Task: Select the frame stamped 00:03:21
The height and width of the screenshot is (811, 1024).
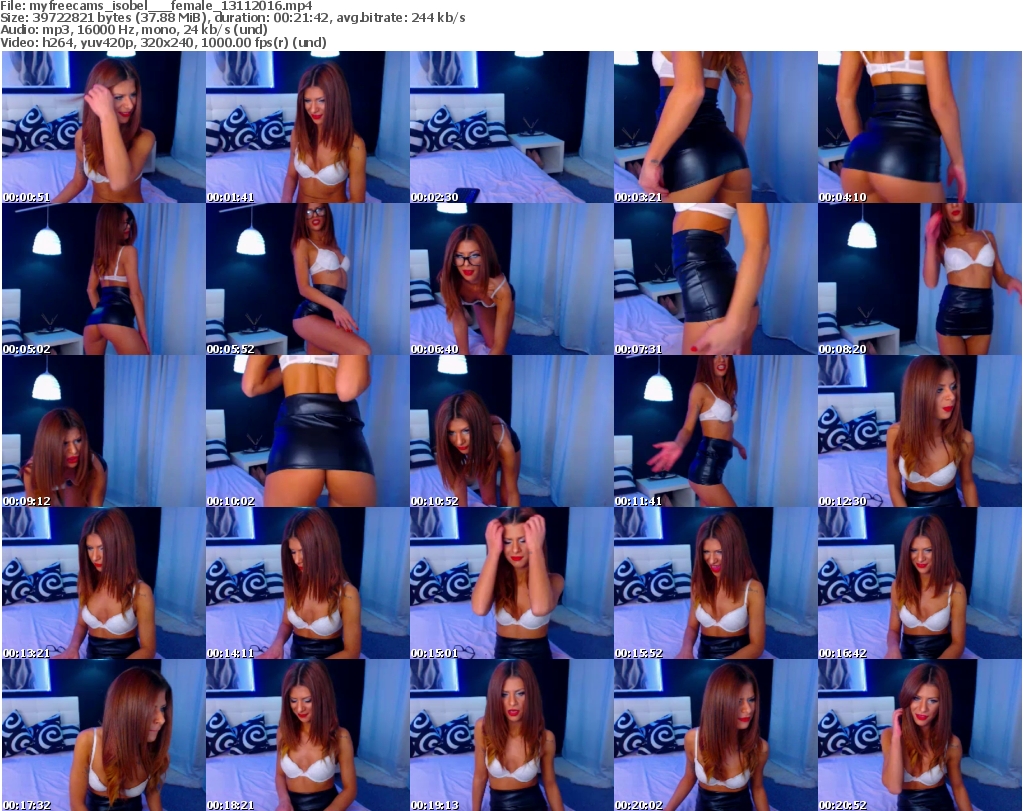Action: [x=715, y=127]
